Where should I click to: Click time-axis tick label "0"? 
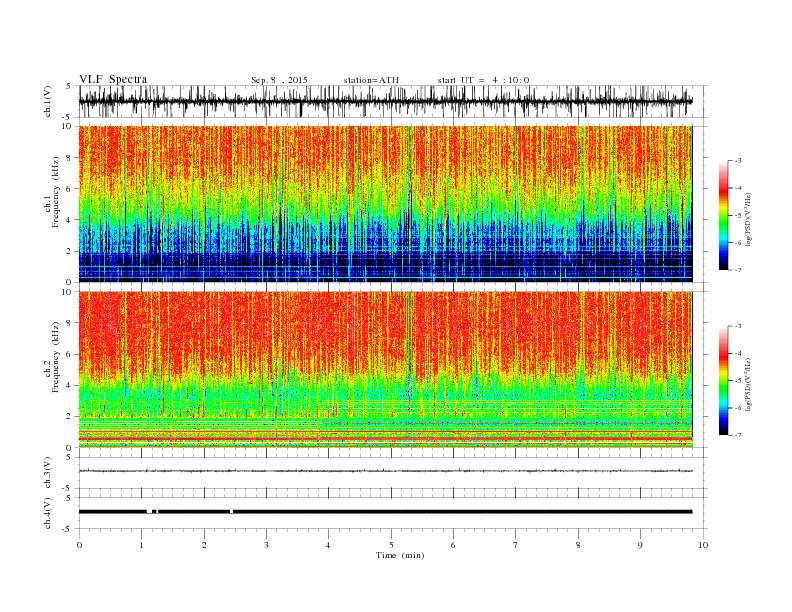coord(79,545)
